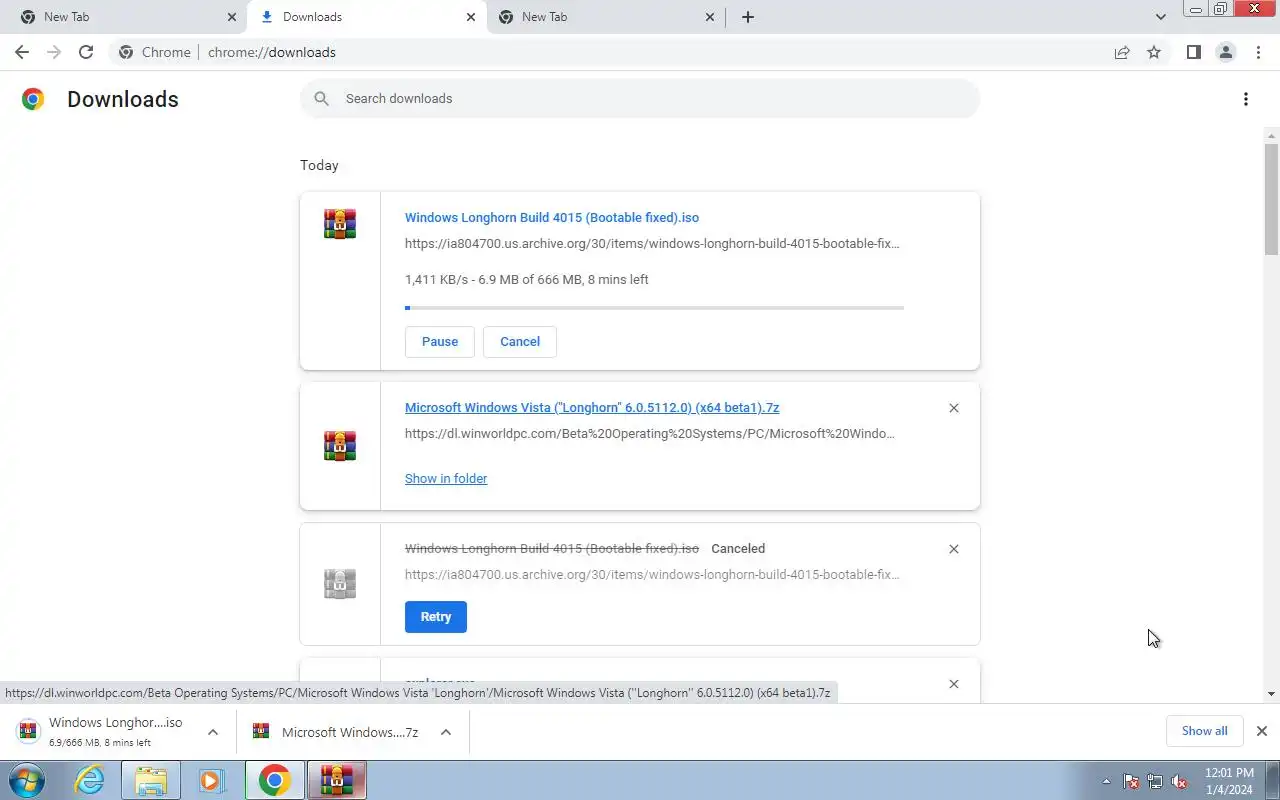Viewport: 1280px width, 800px height.
Task: Click the 1,411 KB/s download status text
Action: click(x=527, y=280)
